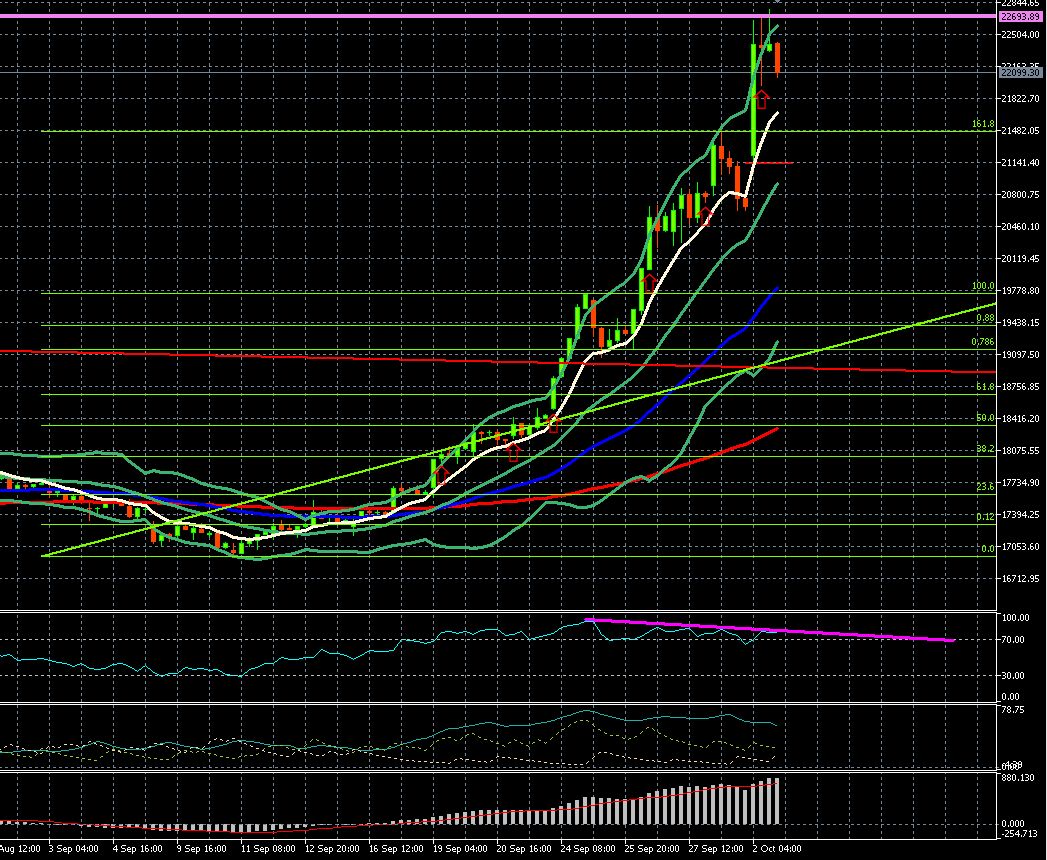Viewport: 1047px width, 860px height.
Task: Select the 24 Sep 08:00 time label
Action: click(x=588, y=849)
